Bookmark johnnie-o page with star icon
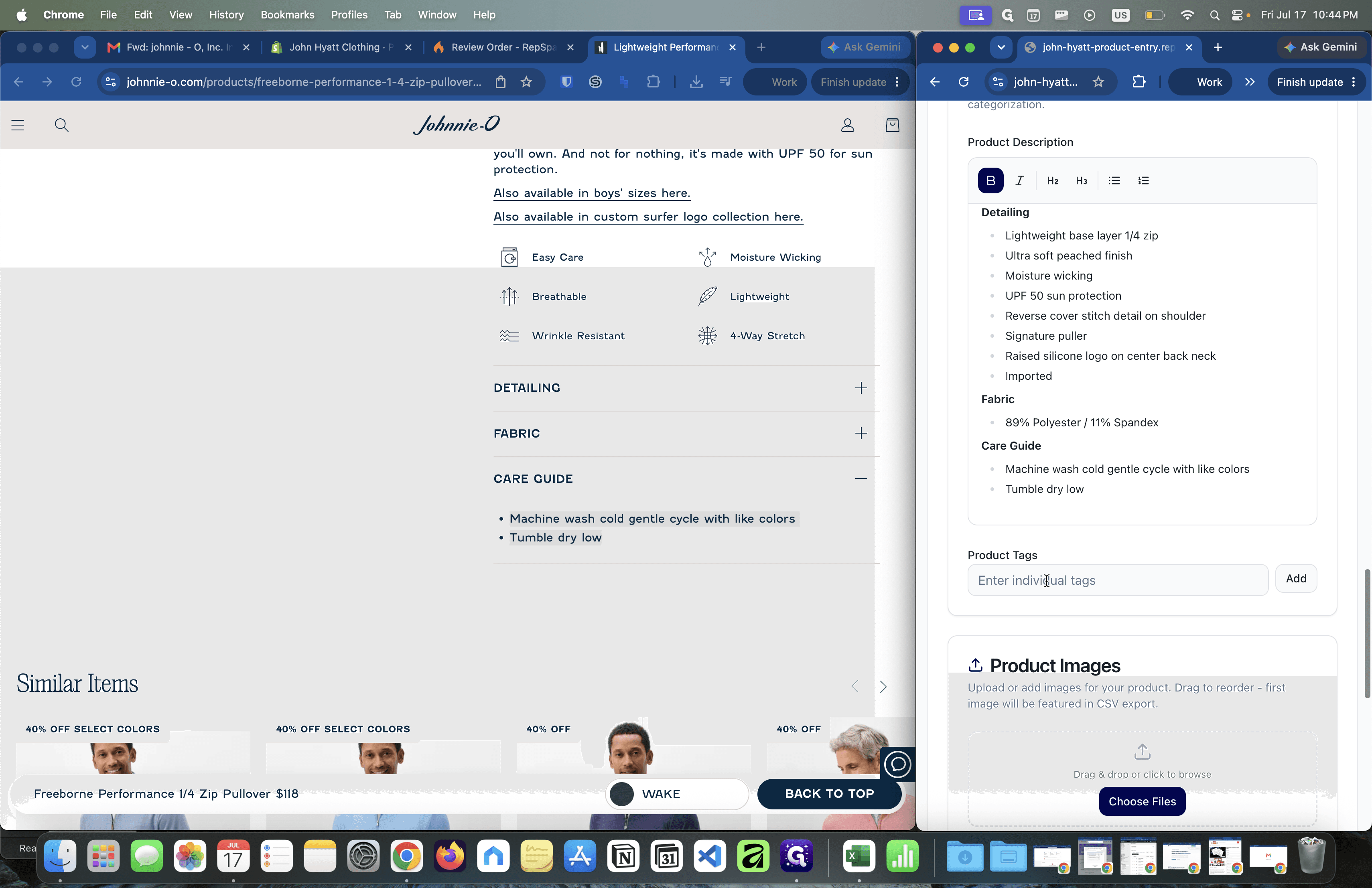 coord(526,82)
